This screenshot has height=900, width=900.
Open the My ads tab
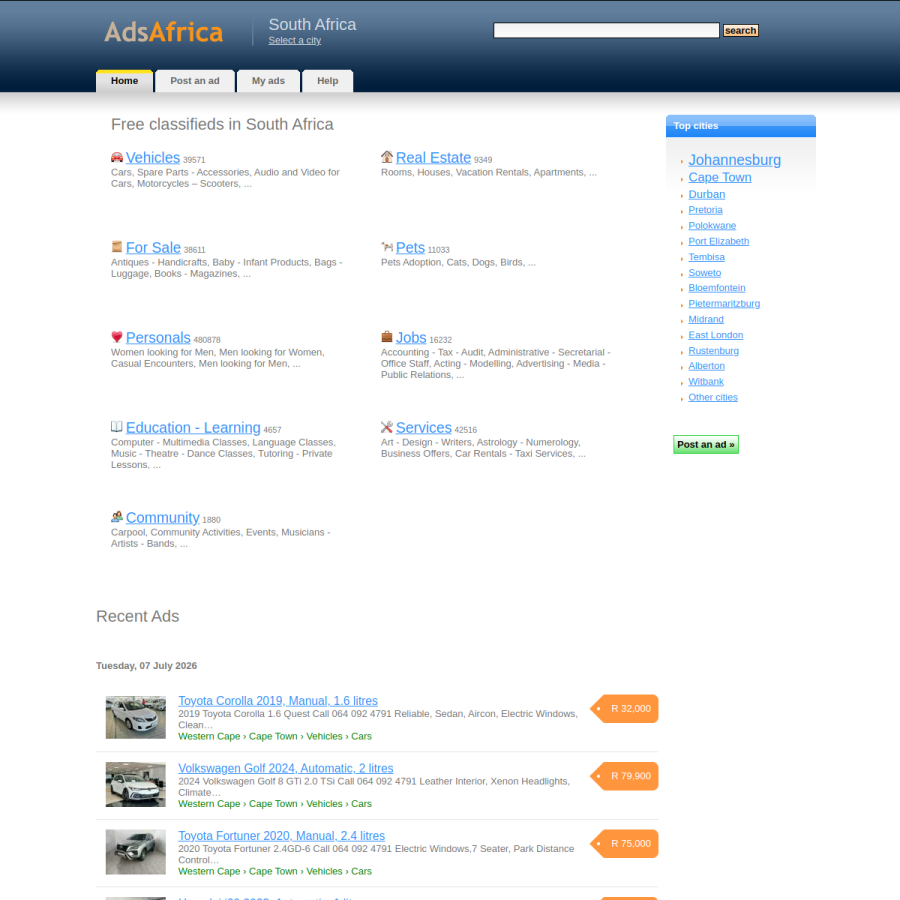tap(268, 81)
